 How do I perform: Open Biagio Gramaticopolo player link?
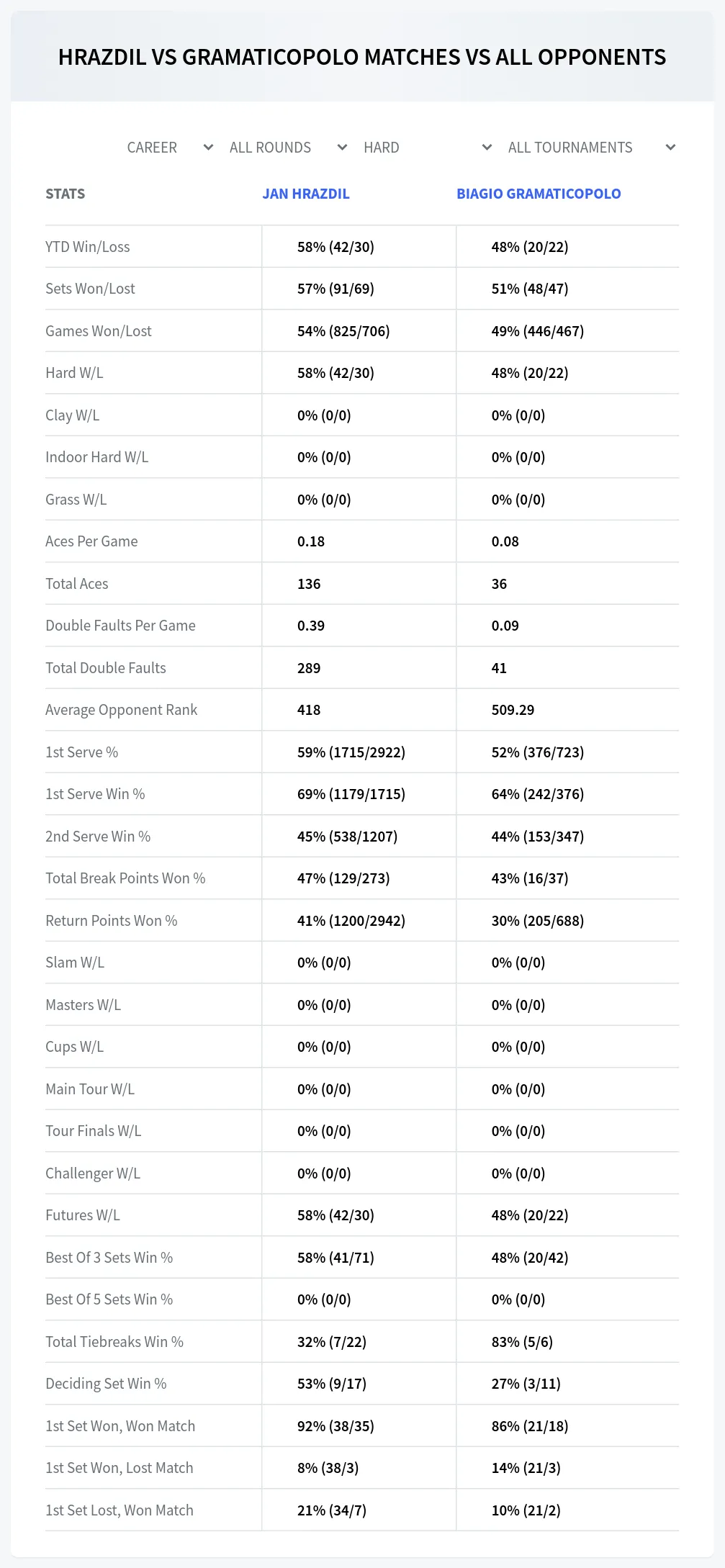539,194
